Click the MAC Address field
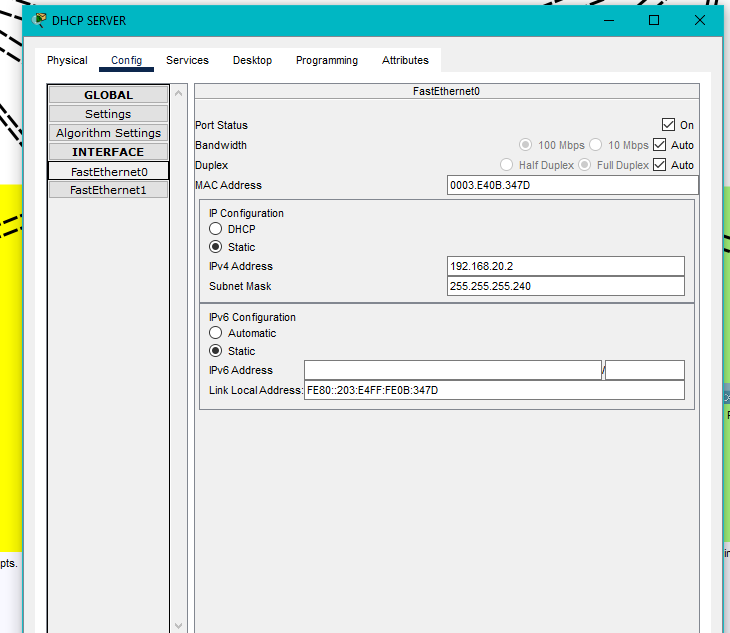 (x=571, y=185)
